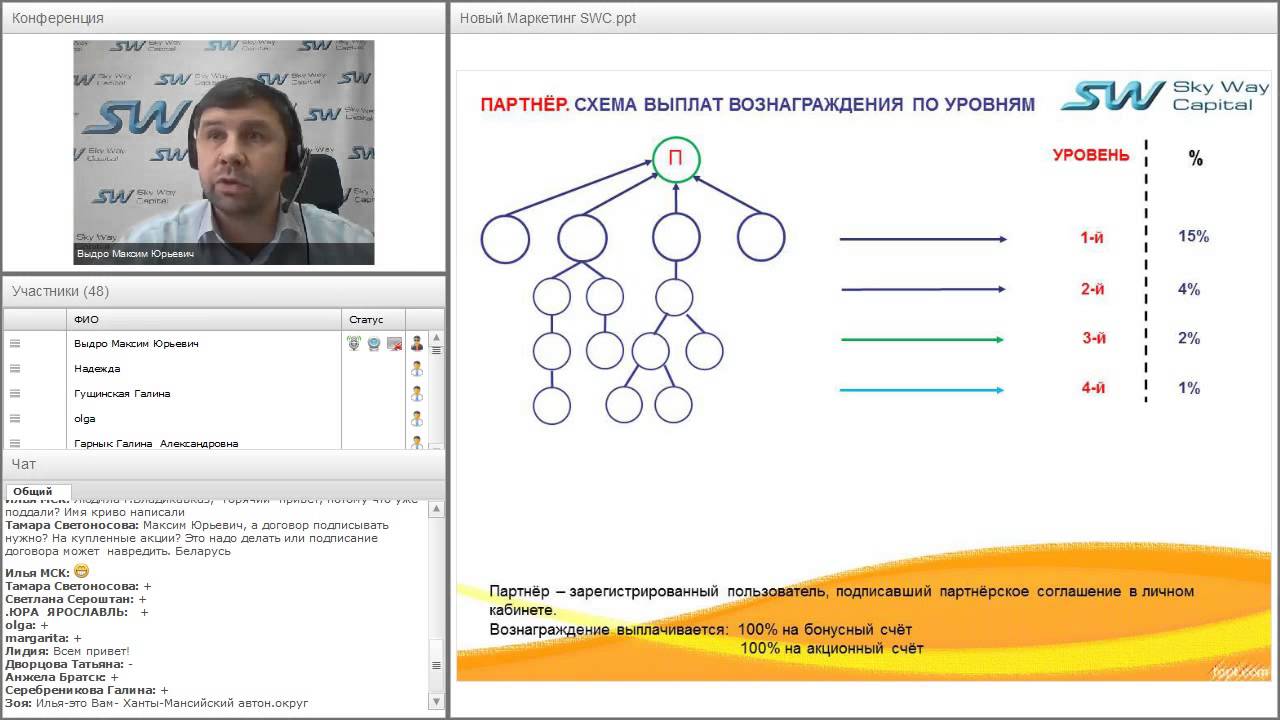The height and width of the screenshot is (720, 1280).
Task: Click the Дворцова Татьяна chat message
Action: pyautogui.click(x=69, y=663)
